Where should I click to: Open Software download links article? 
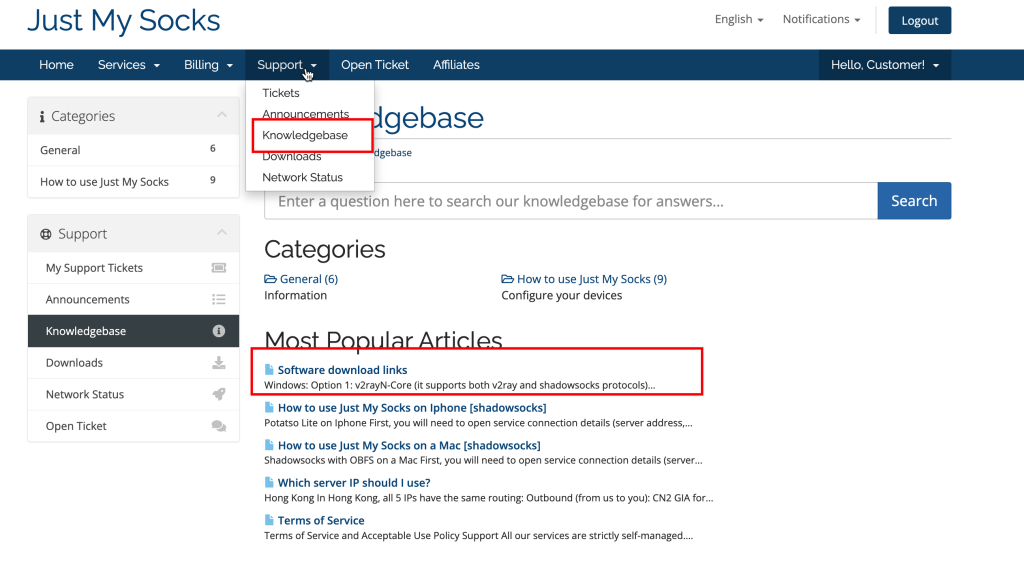coord(342,370)
